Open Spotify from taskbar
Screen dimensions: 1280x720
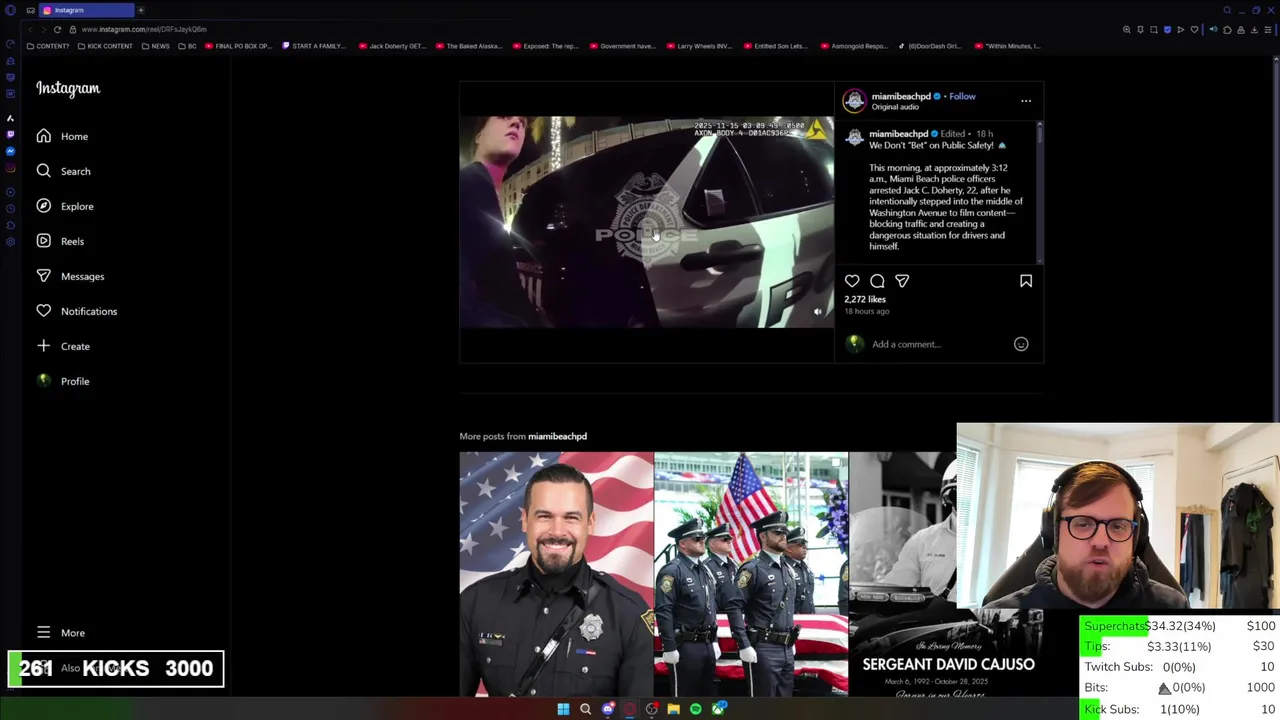696,709
